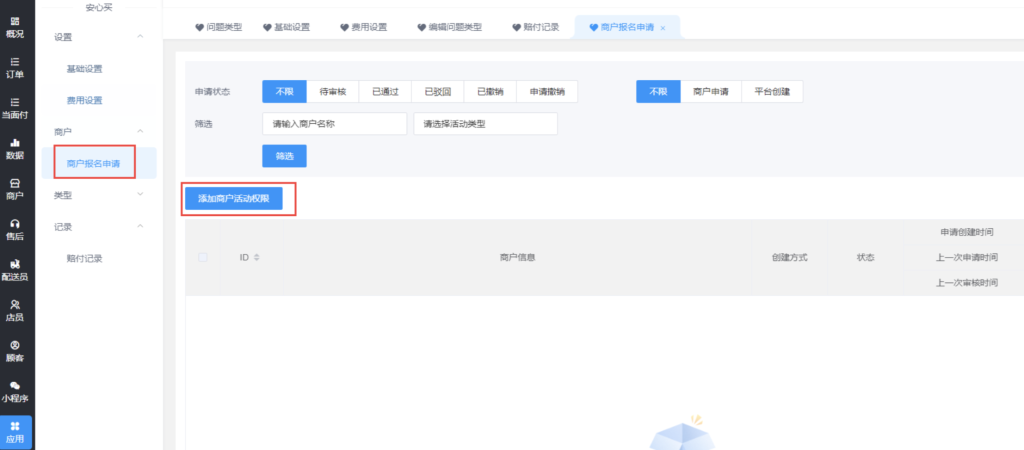
Task: Click the blue 筛选 filter button
Action: click(x=284, y=156)
